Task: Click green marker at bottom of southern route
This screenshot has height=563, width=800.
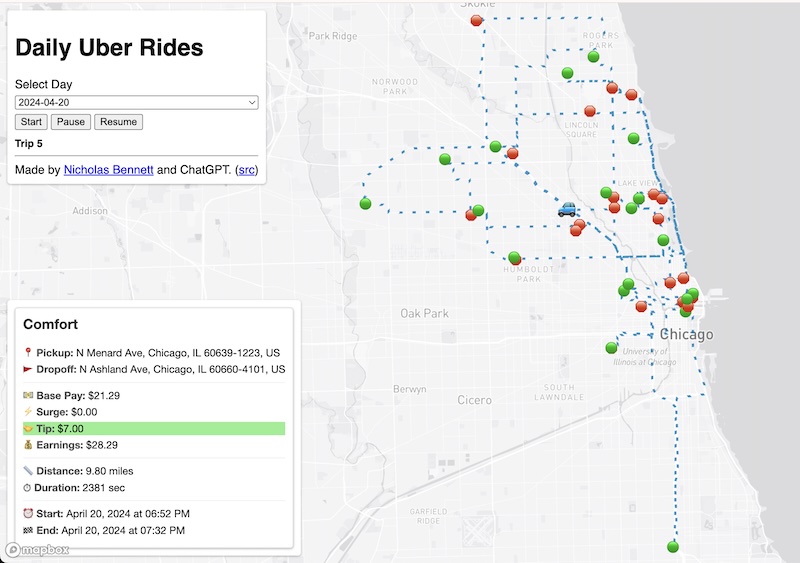Action: point(673,547)
